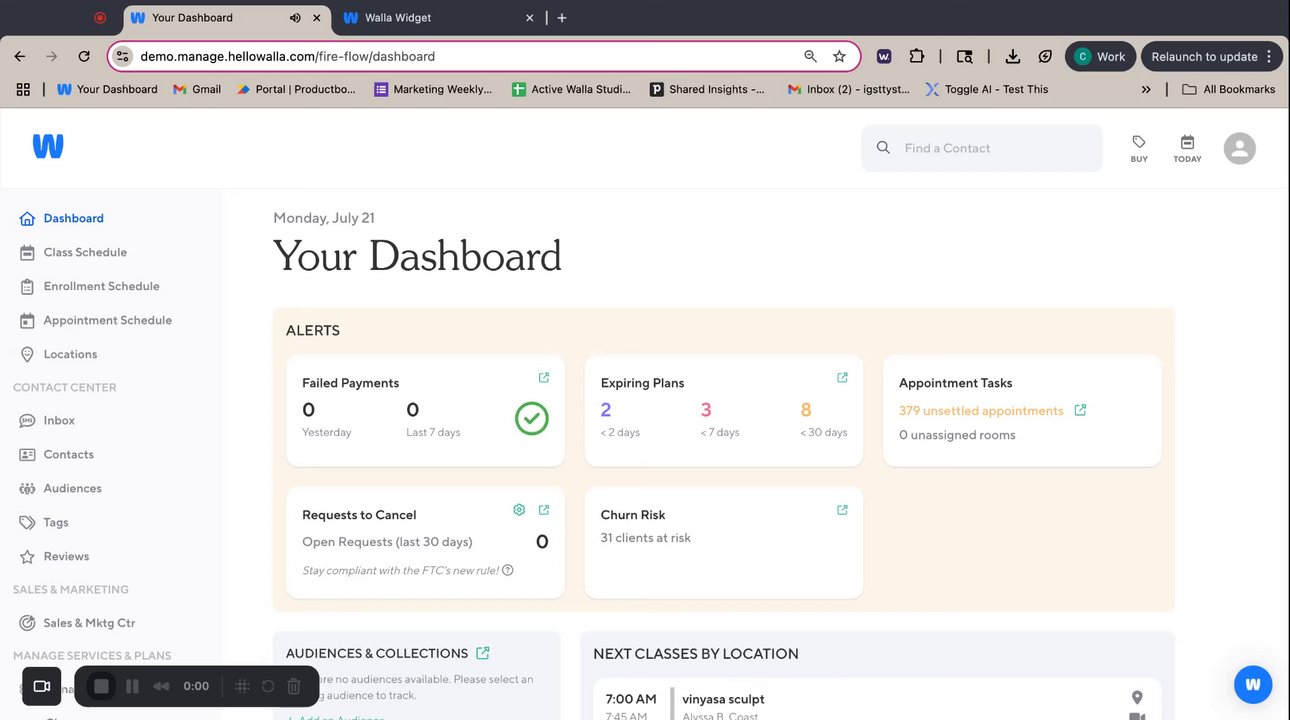The image size is (1290, 720).
Task: Open the Walla logo home link
Action: pyautogui.click(x=48, y=146)
